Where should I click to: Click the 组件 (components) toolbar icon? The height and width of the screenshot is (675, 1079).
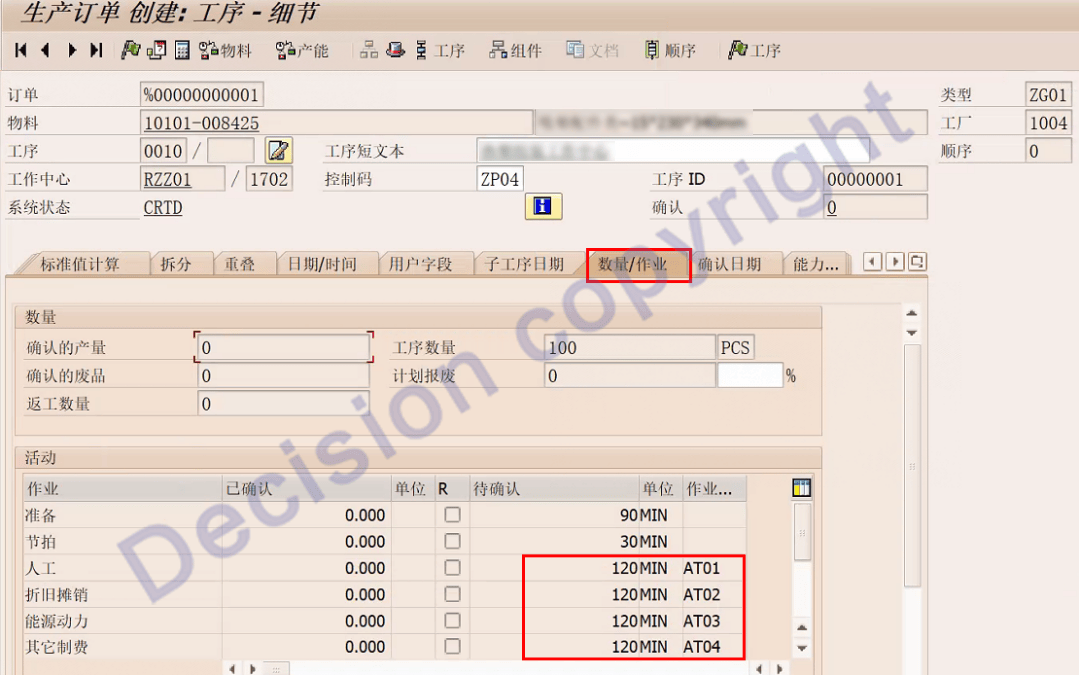point(514,50)
